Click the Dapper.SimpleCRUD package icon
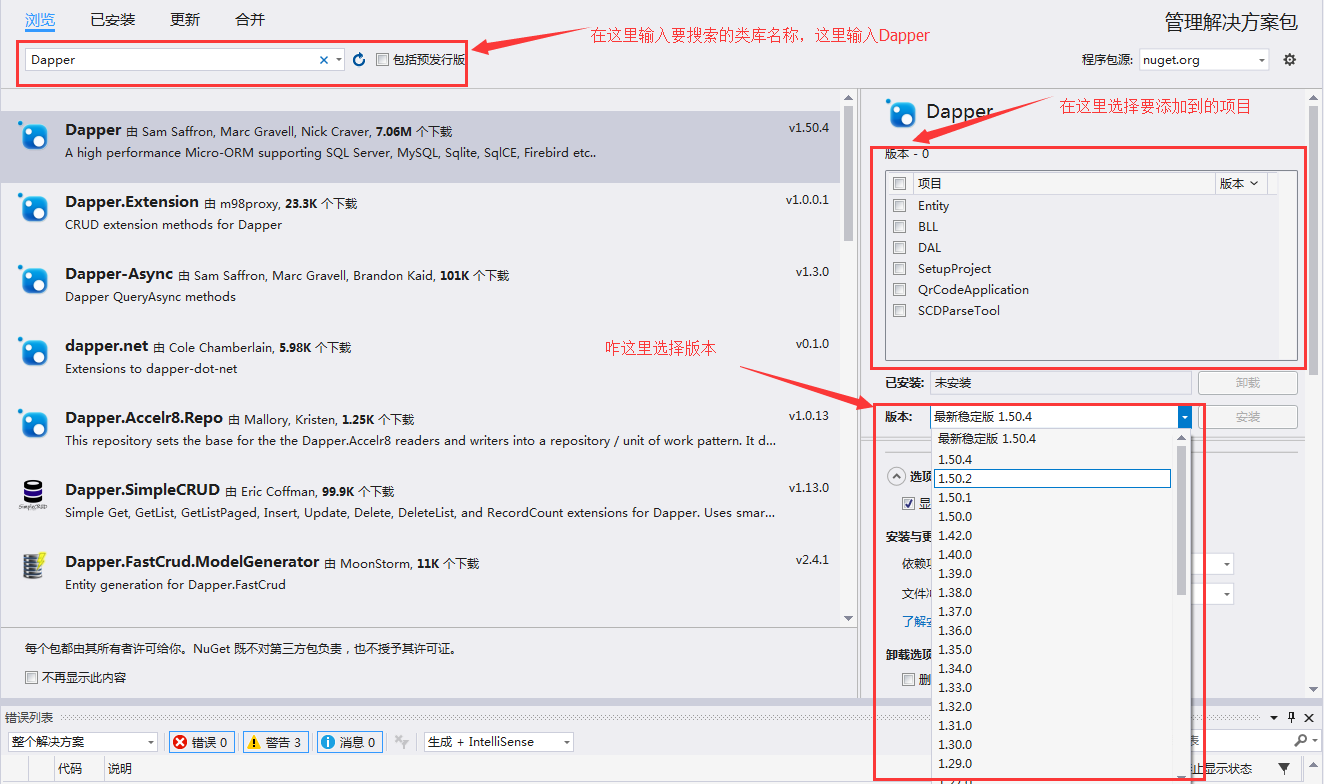The height and width of the screenshot is (784, 1324). [x=34, y=495]
